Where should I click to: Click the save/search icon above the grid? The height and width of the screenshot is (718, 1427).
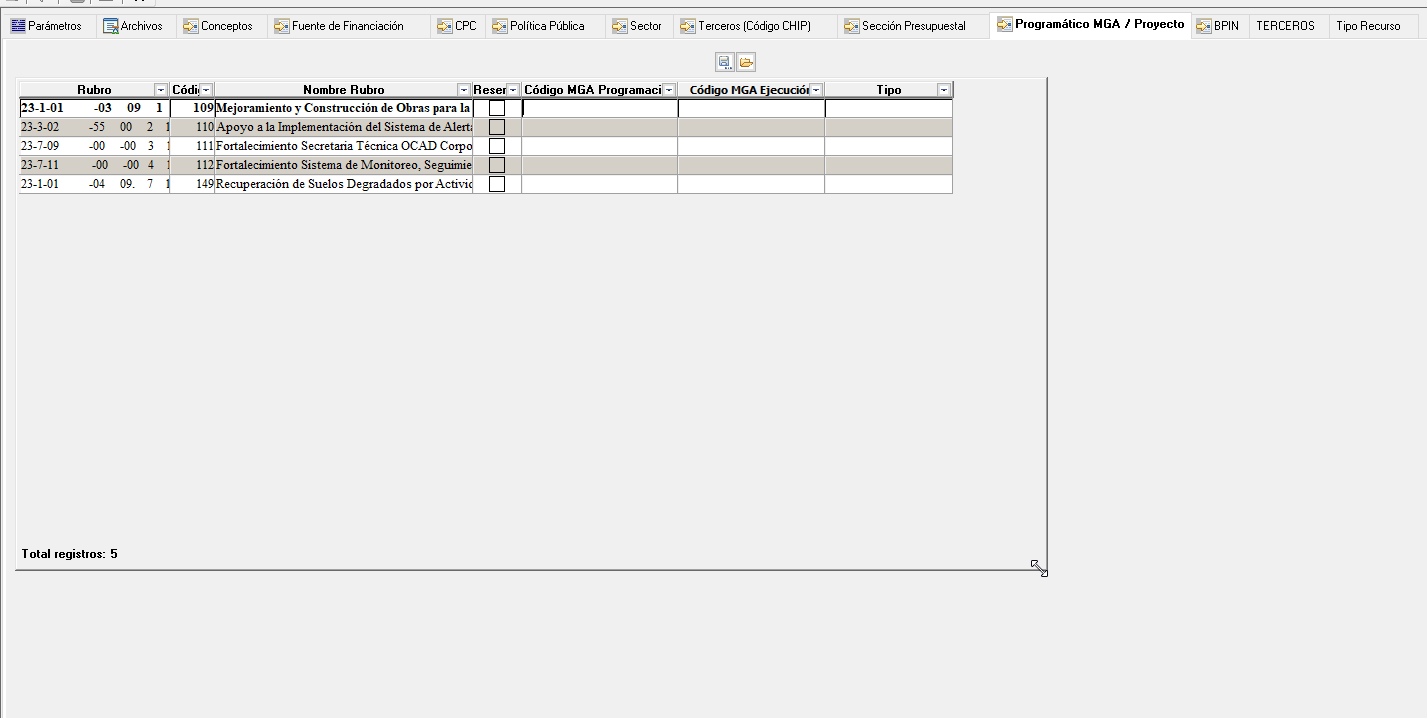tap(725, 63)
